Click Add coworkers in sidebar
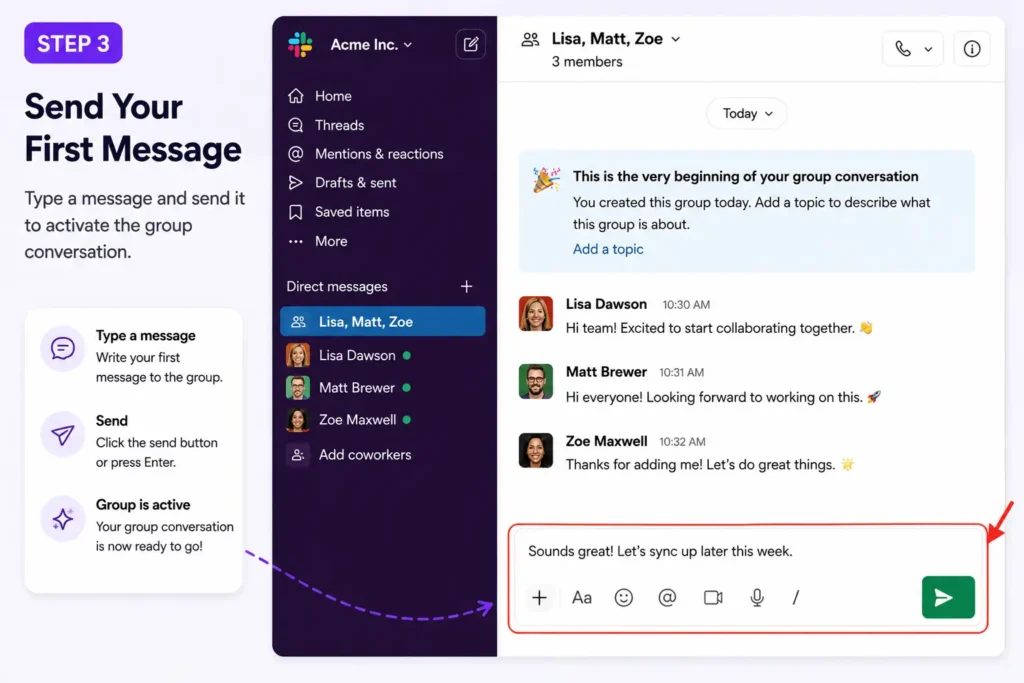Screen dimensions: 1024x683 [365, 454]
